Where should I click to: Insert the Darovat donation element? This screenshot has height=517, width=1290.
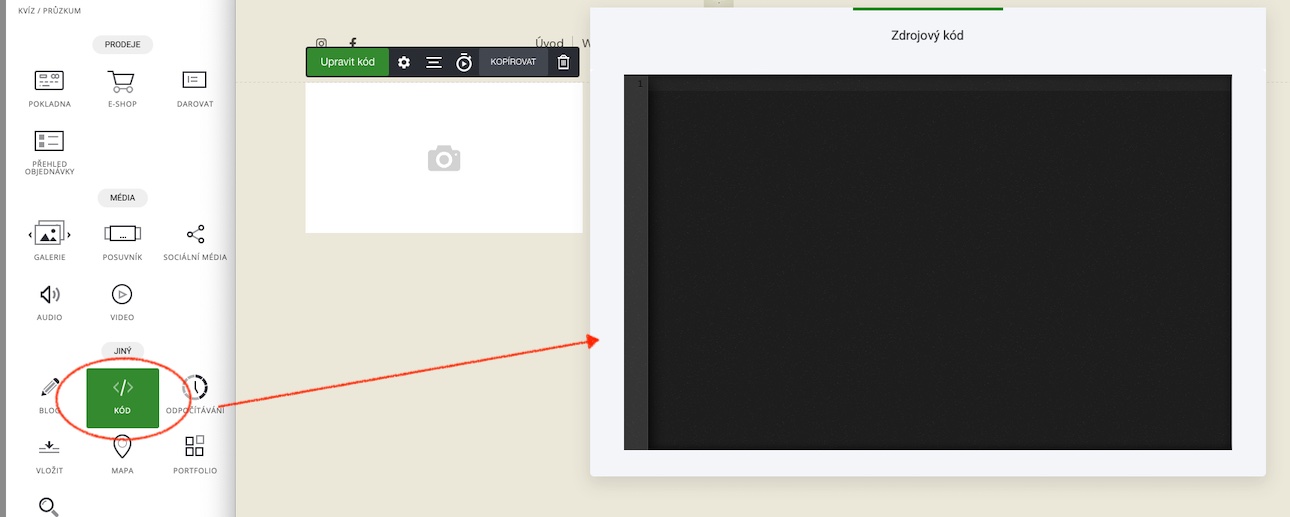pos(195,89)
